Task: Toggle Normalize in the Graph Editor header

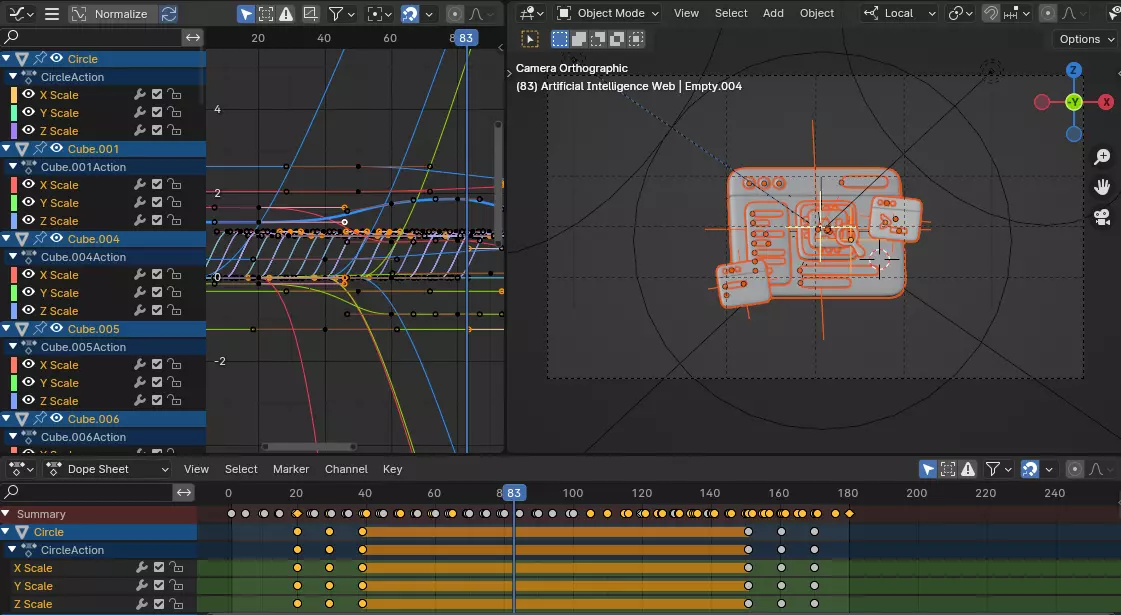Action: click(x=112, y=14)
